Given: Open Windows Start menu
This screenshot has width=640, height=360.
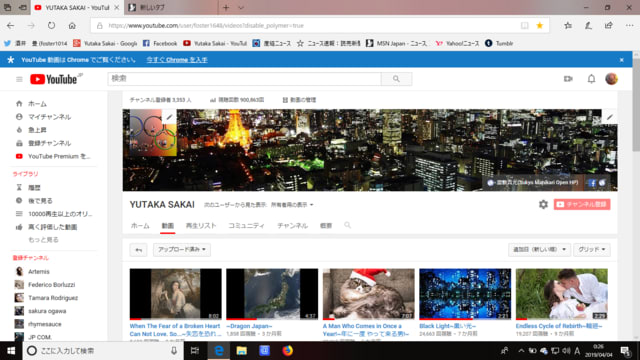Looking at the screenshot, I should tap(11, 351).
